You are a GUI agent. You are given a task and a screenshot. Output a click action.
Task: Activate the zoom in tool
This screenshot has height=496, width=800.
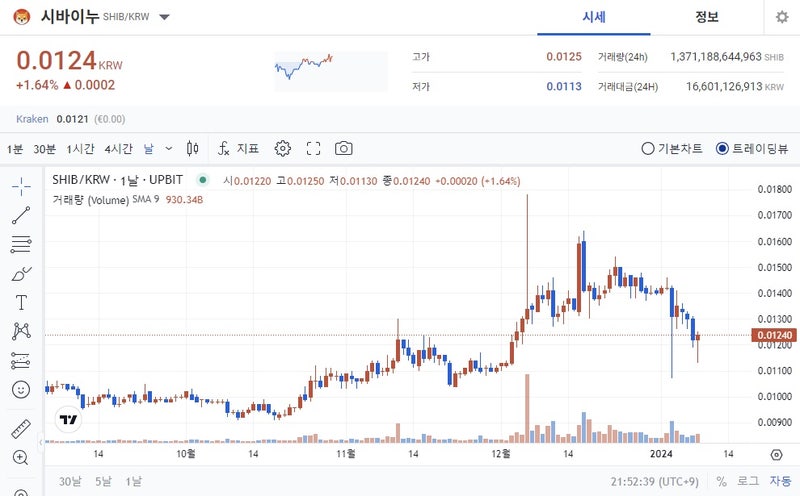(20, 458)
